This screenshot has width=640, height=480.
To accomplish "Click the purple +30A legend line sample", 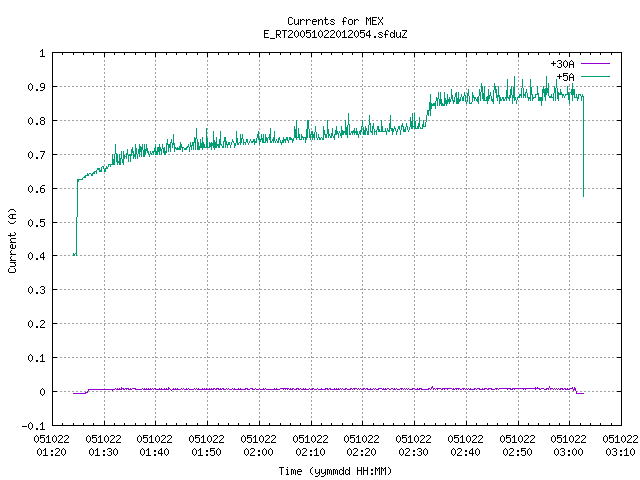I will [595, 64].
